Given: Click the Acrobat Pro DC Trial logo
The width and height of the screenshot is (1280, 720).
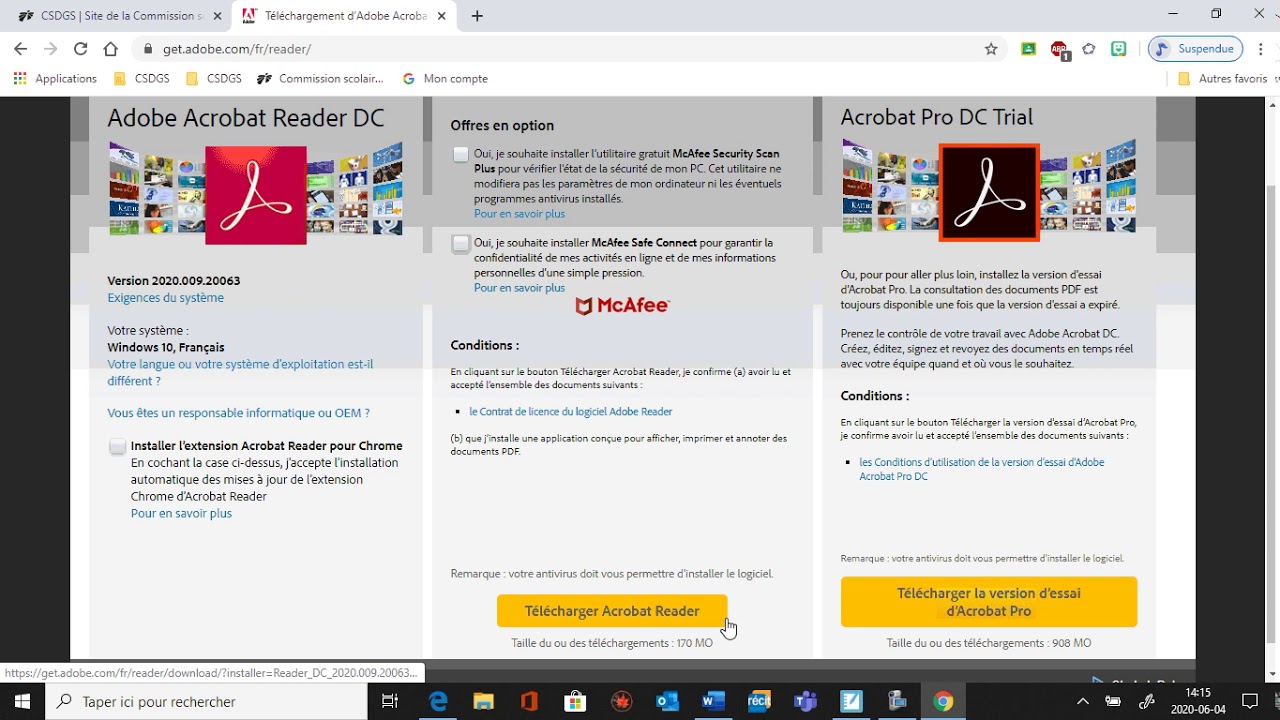Looking at the screenshot, I should pyautogui.click(x=989, y=193).
